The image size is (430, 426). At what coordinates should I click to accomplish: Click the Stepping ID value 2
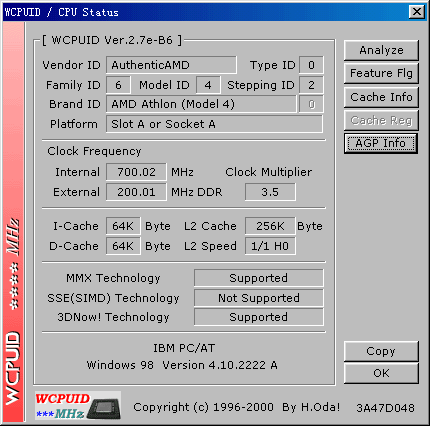click(x=311, y=85)
